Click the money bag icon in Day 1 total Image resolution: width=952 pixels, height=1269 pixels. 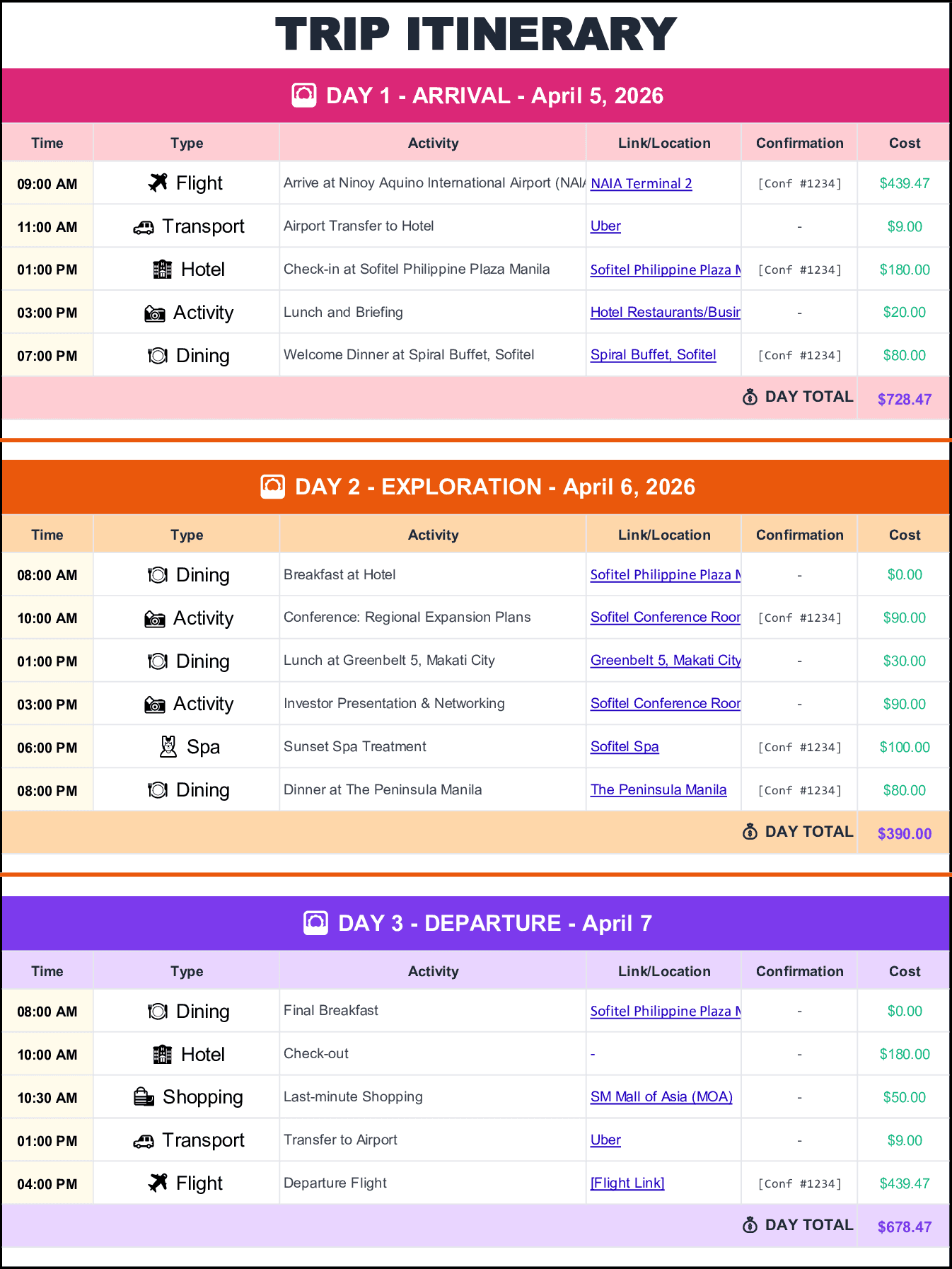(x=750, y=397)
